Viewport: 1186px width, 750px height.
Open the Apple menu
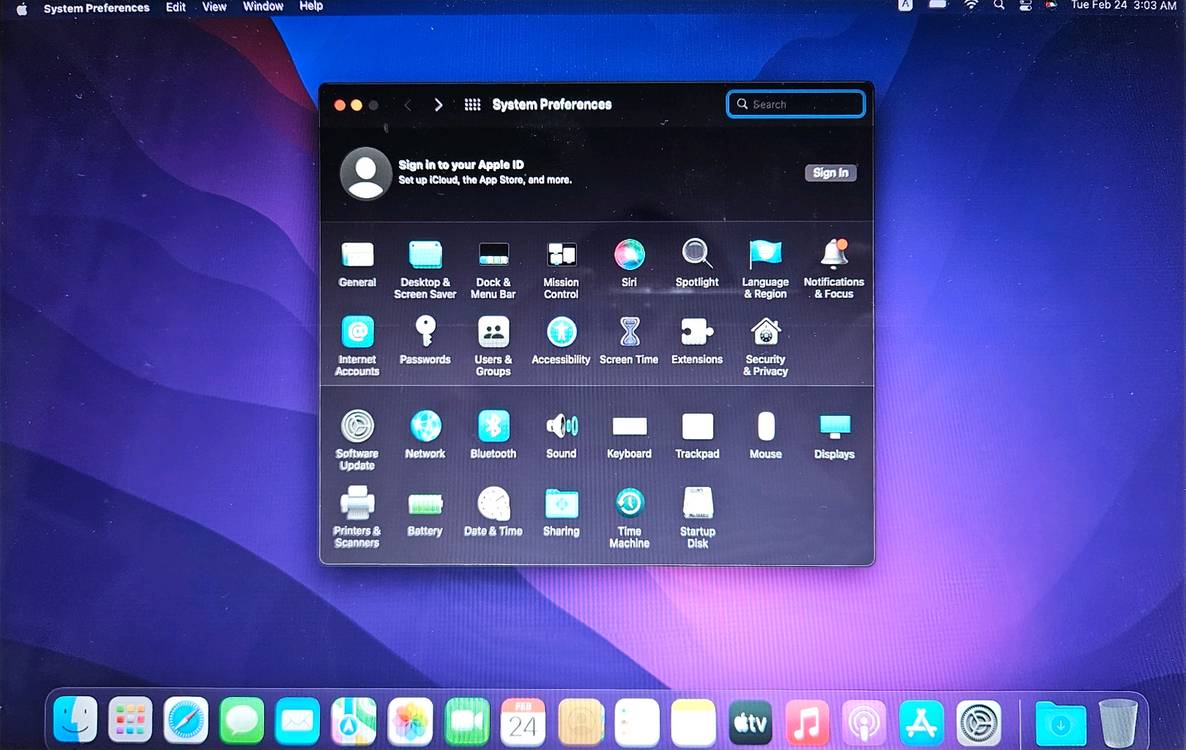21,7
